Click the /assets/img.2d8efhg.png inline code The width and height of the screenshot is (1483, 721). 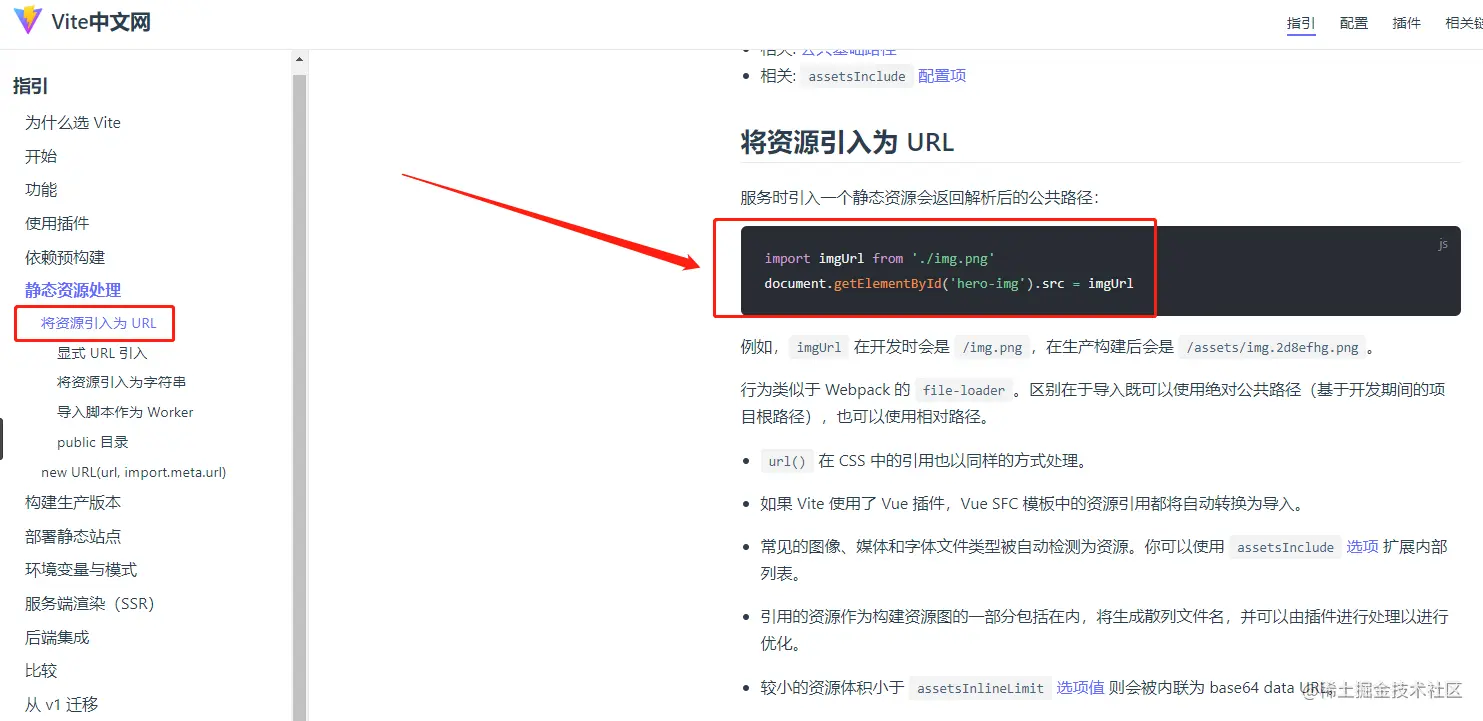(1272, 348)
